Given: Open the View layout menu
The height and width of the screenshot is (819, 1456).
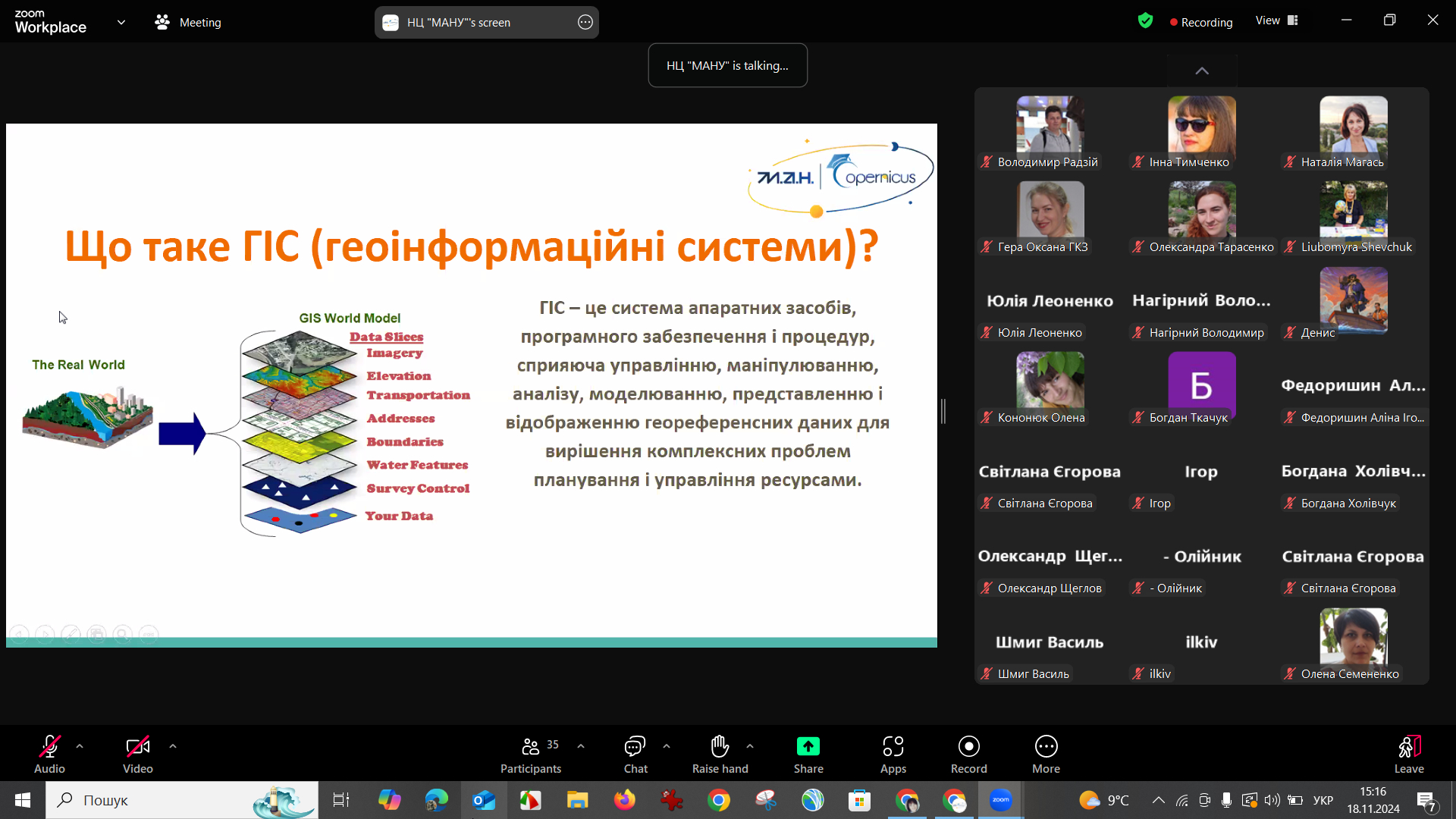Looking at the screenshot, I should (x=1276, y=20).
